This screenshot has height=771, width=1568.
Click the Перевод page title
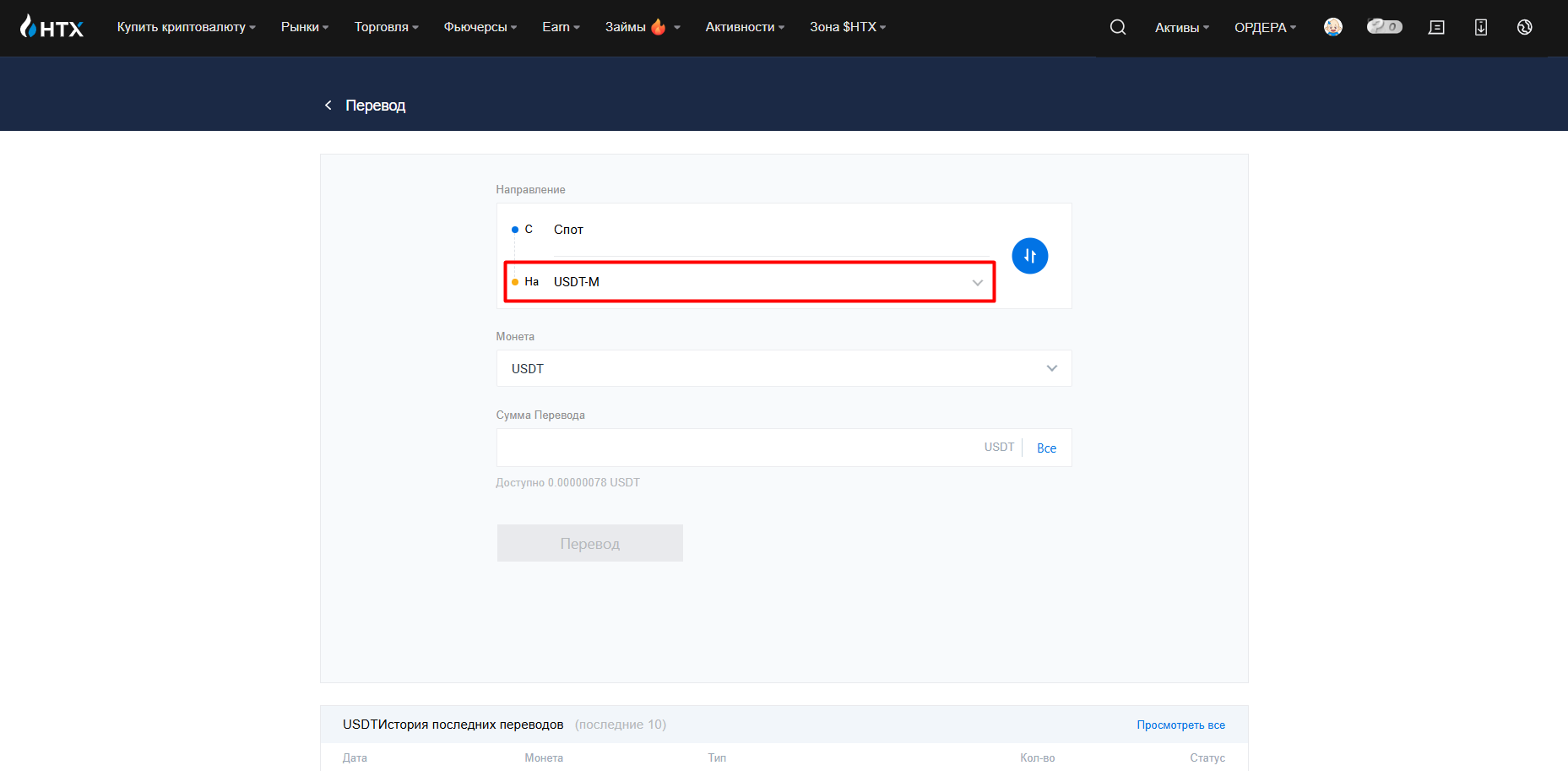pyautogui.click(x=376, y=106)
